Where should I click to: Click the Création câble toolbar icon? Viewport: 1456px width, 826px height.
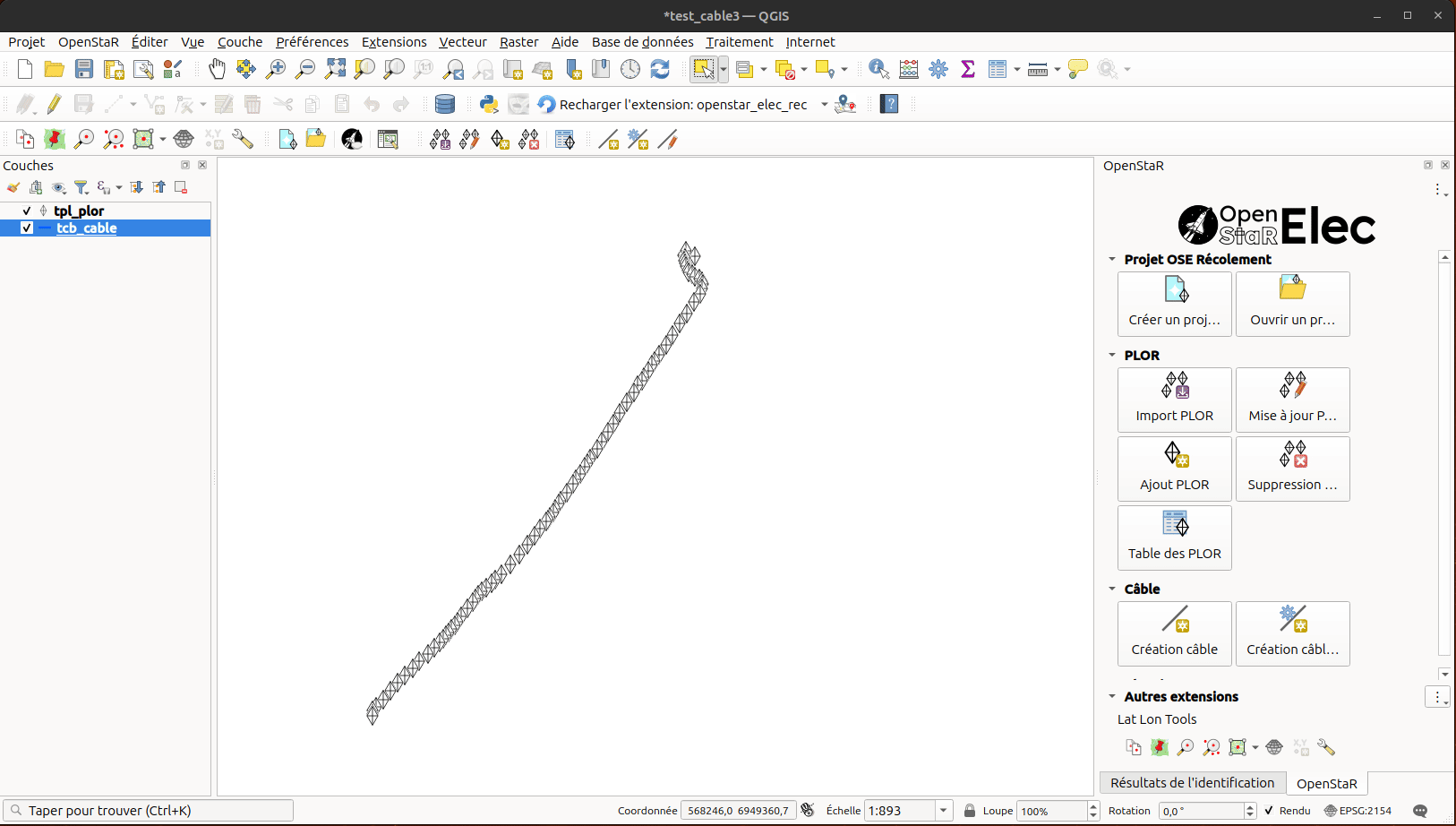[609, 139]
